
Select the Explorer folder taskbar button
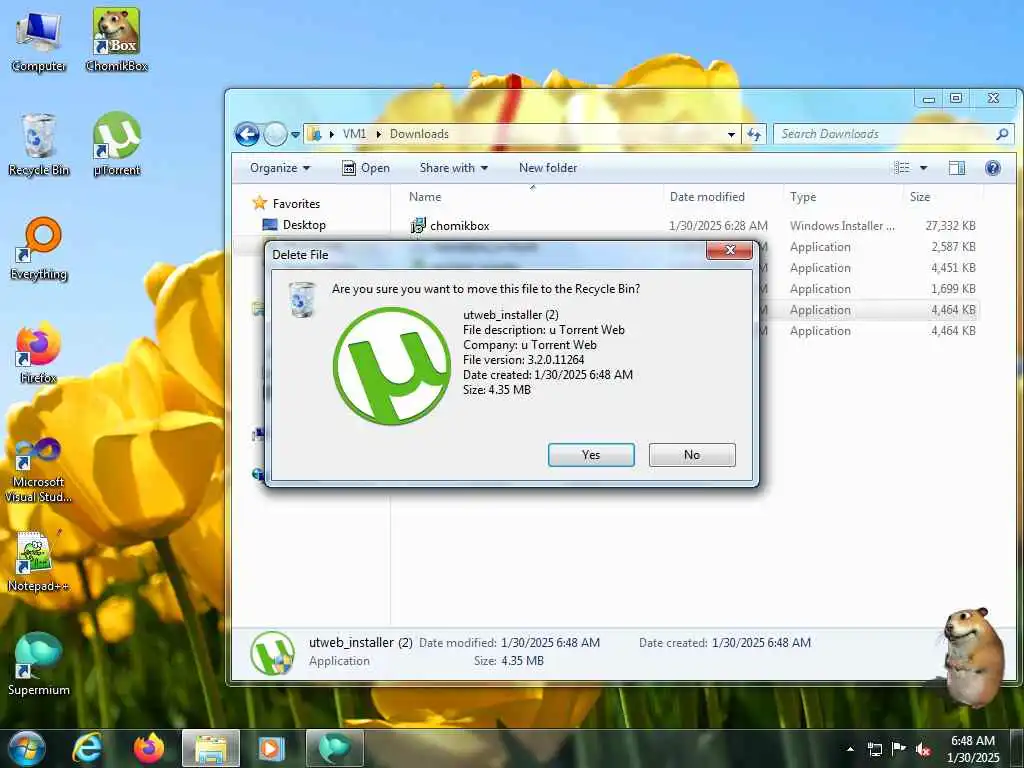click(211, 748)
